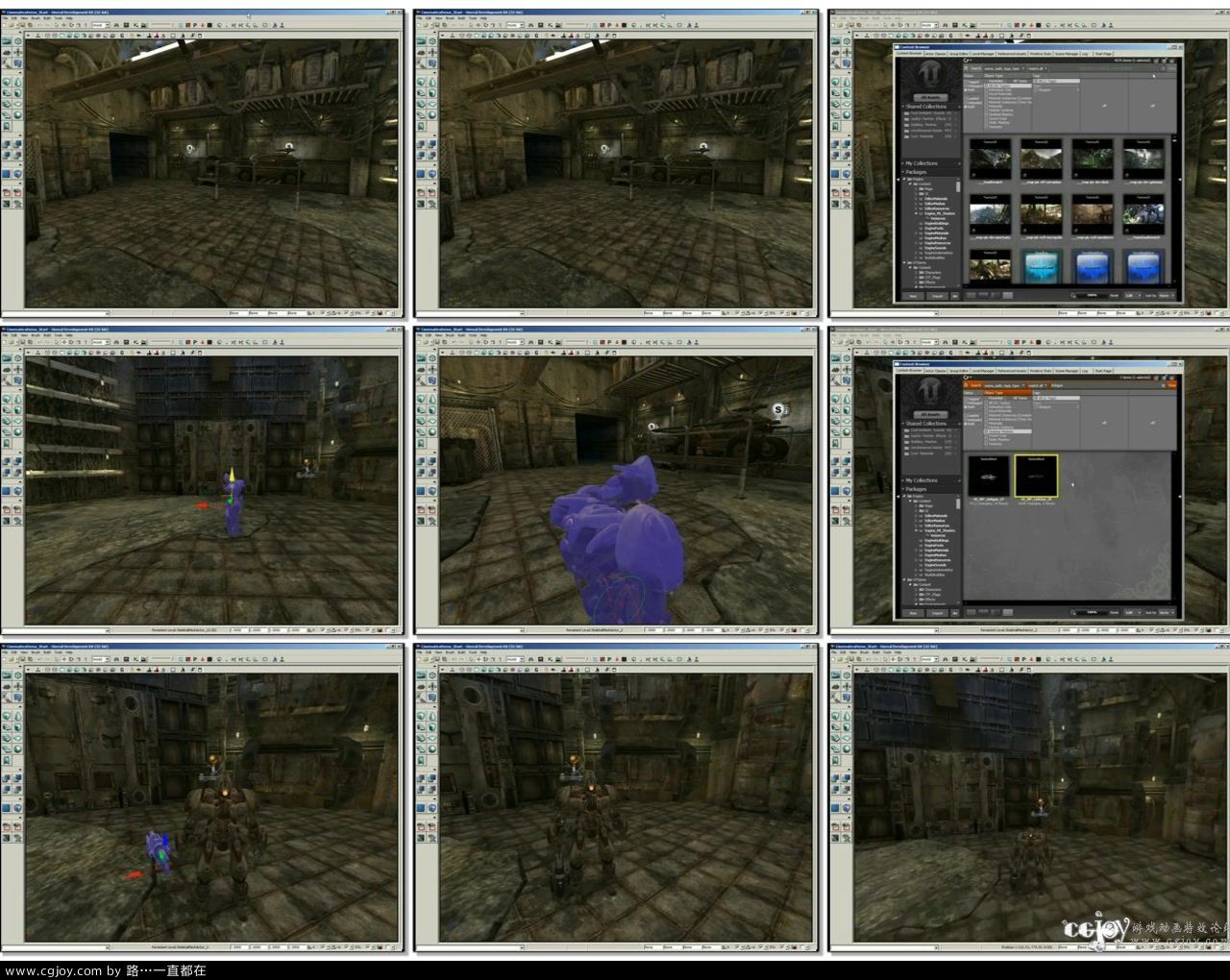
Task: Switch to Actor Classes tab in top-right Content Browser
Action: tap(936, 54)
